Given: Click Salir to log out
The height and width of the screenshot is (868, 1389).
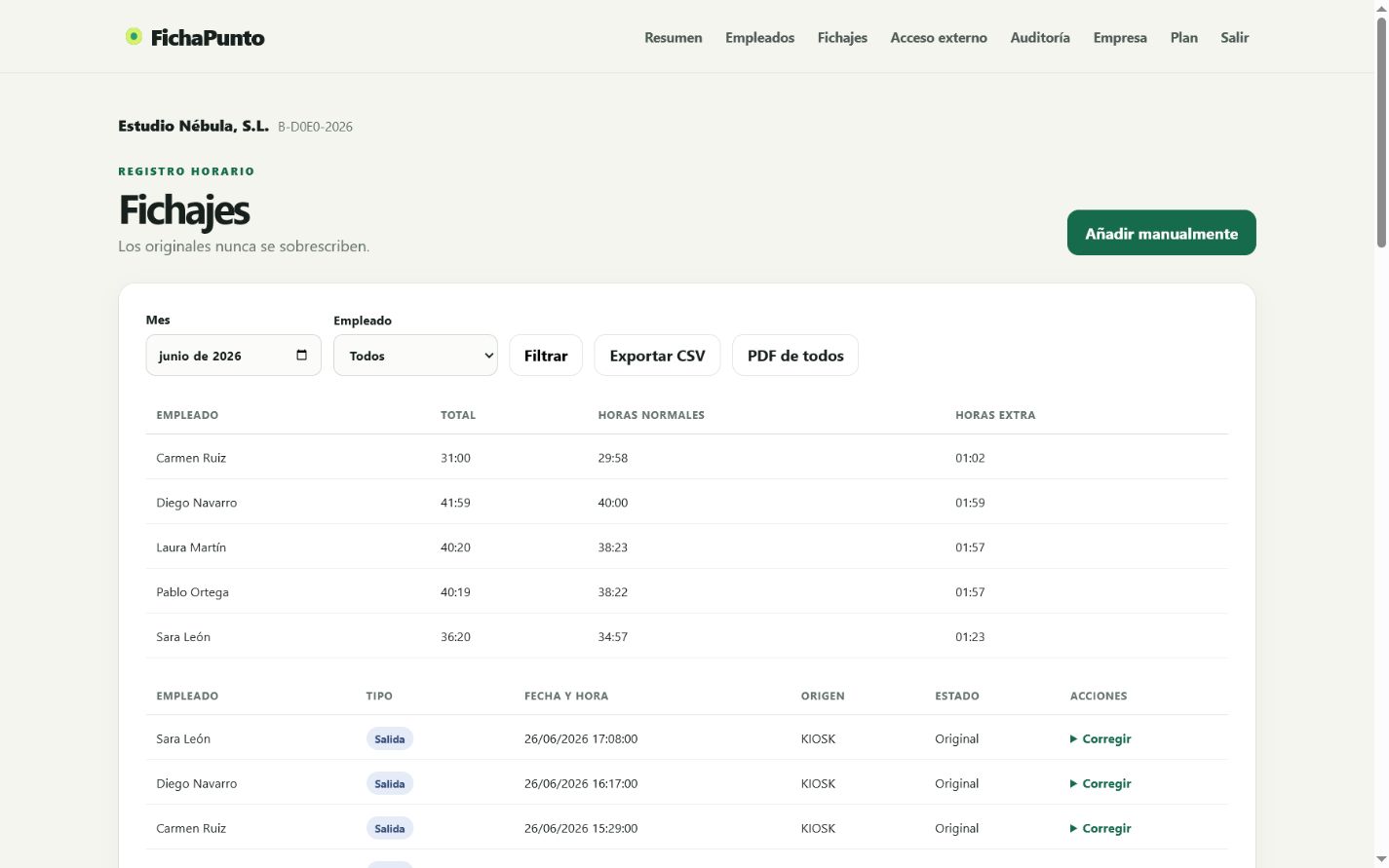Looking at the screenshot, I should click(1235, 38).
